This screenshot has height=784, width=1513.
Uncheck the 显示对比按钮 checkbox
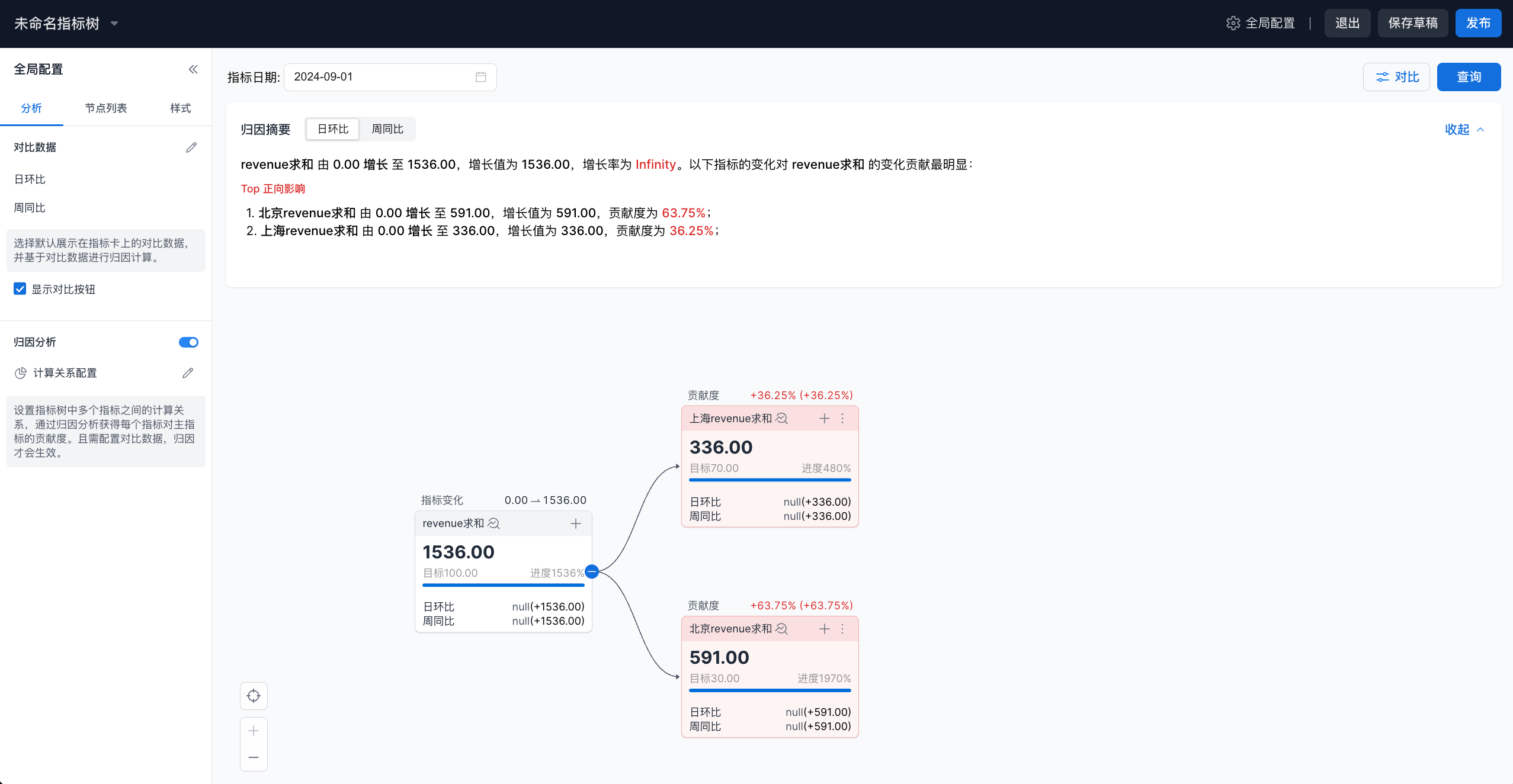coord(20,289)
